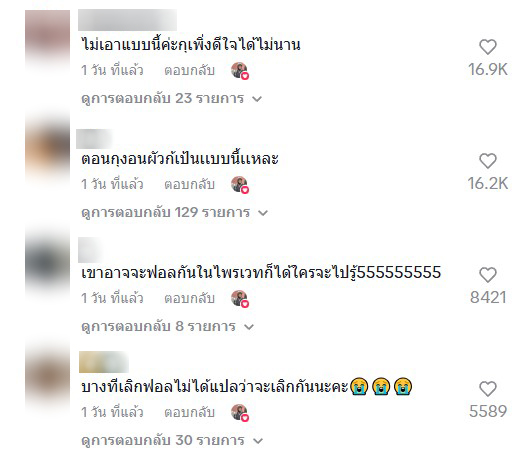
Task: Click ตอบกลับ under the first comment
Action: [189, 71]
